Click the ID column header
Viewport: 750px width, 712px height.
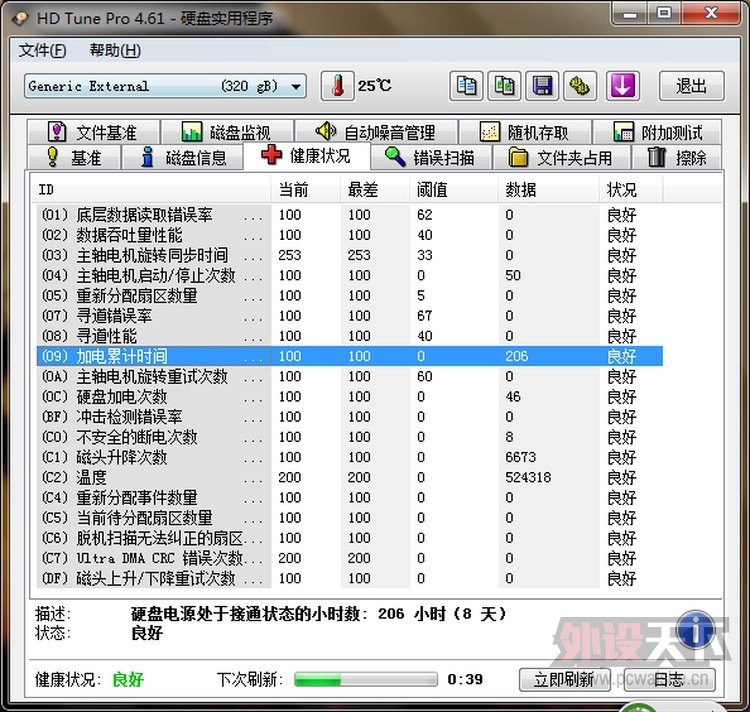click(151, 190)
